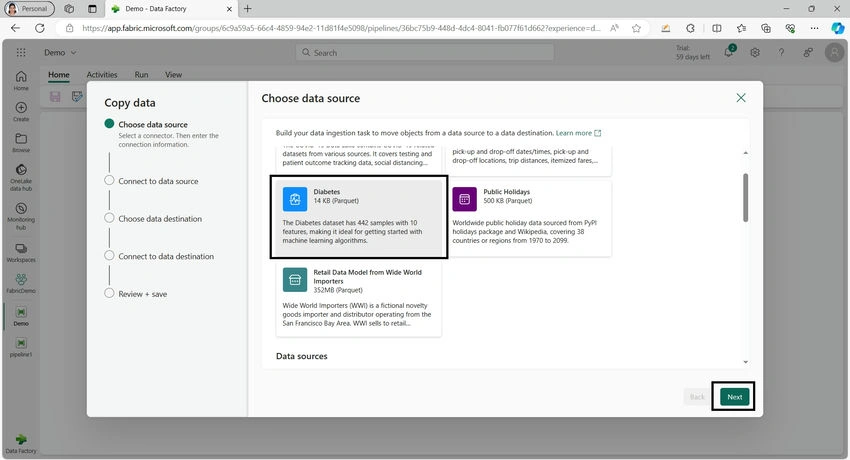Screen dimensions: 850x460
Task: Select the Choose data source step
Action: (x=153, y=124)
